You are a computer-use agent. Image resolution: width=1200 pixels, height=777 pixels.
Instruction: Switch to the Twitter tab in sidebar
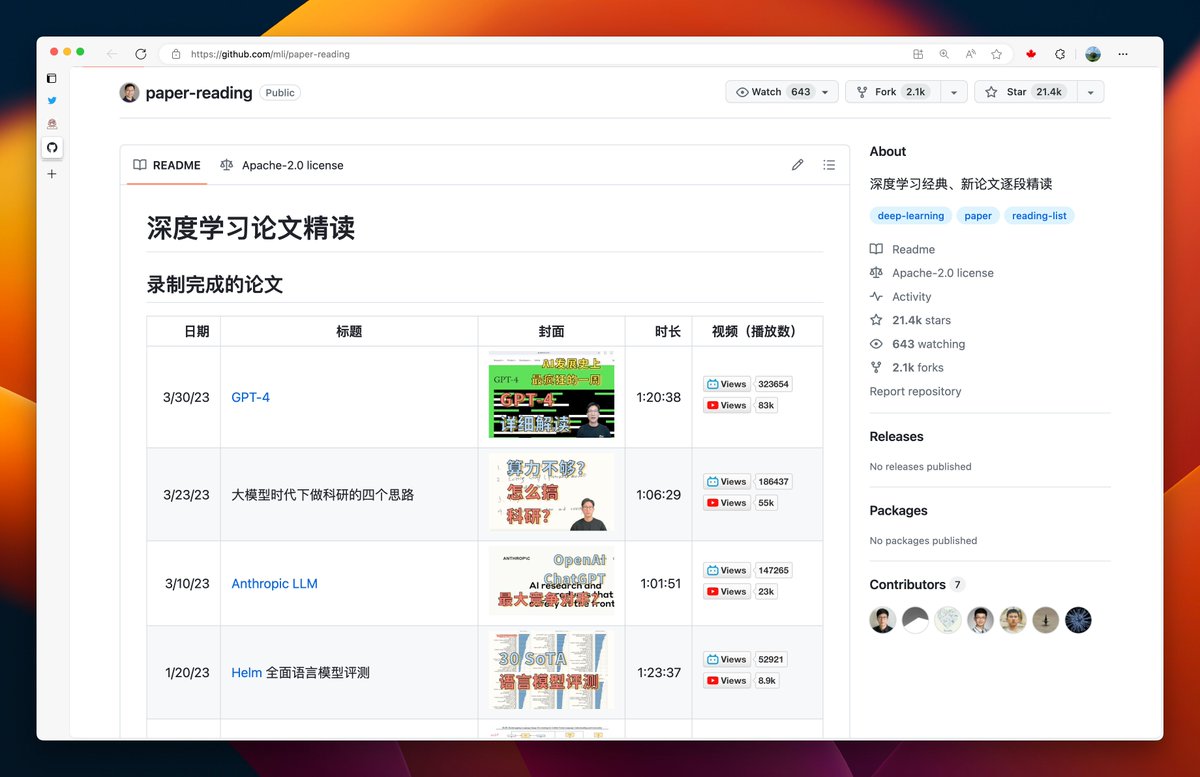click(52, 100)
